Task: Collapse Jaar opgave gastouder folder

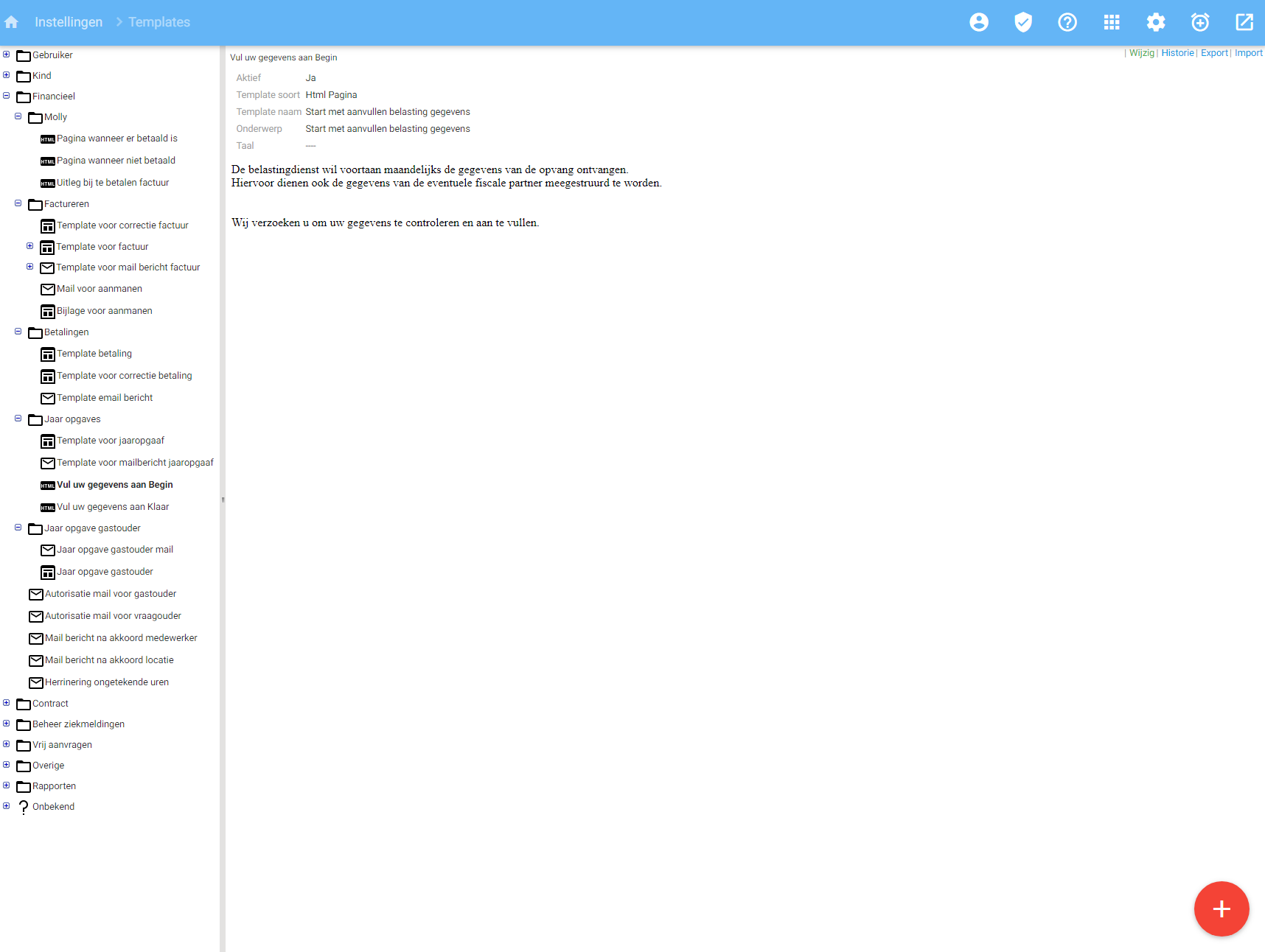Action: coord(18,528)
